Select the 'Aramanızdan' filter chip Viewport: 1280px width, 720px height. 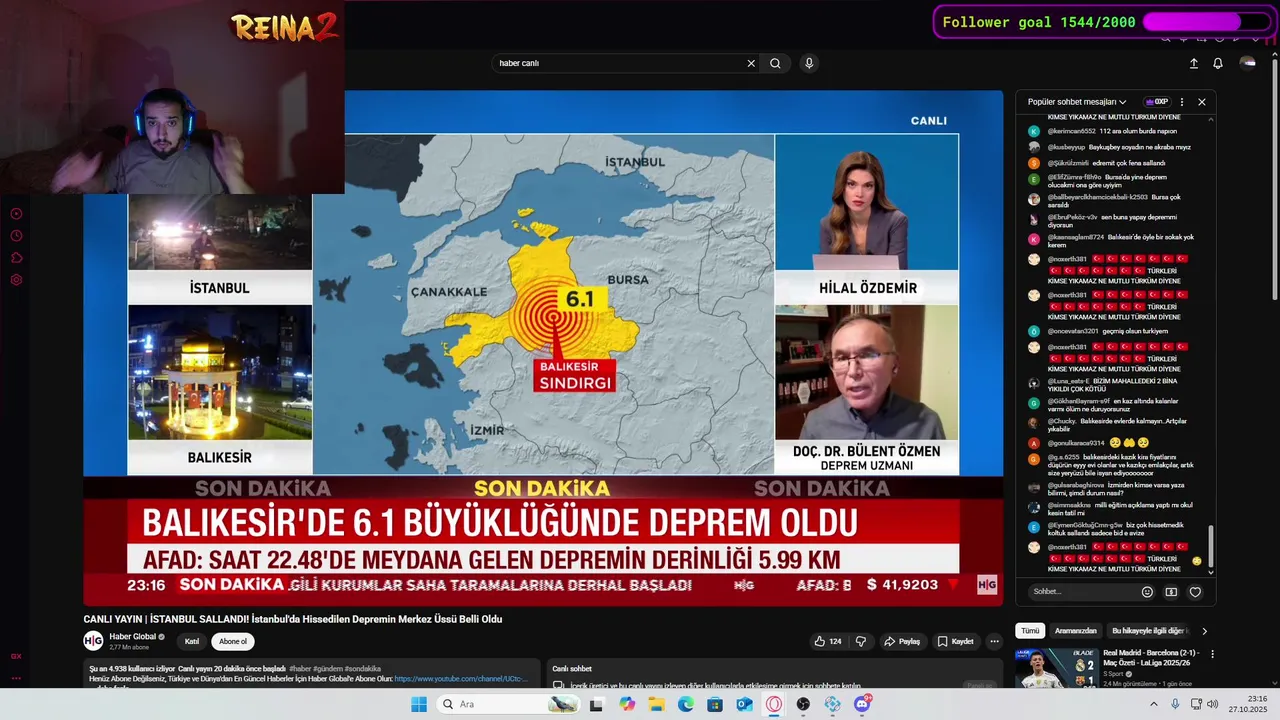point(1076,631)
